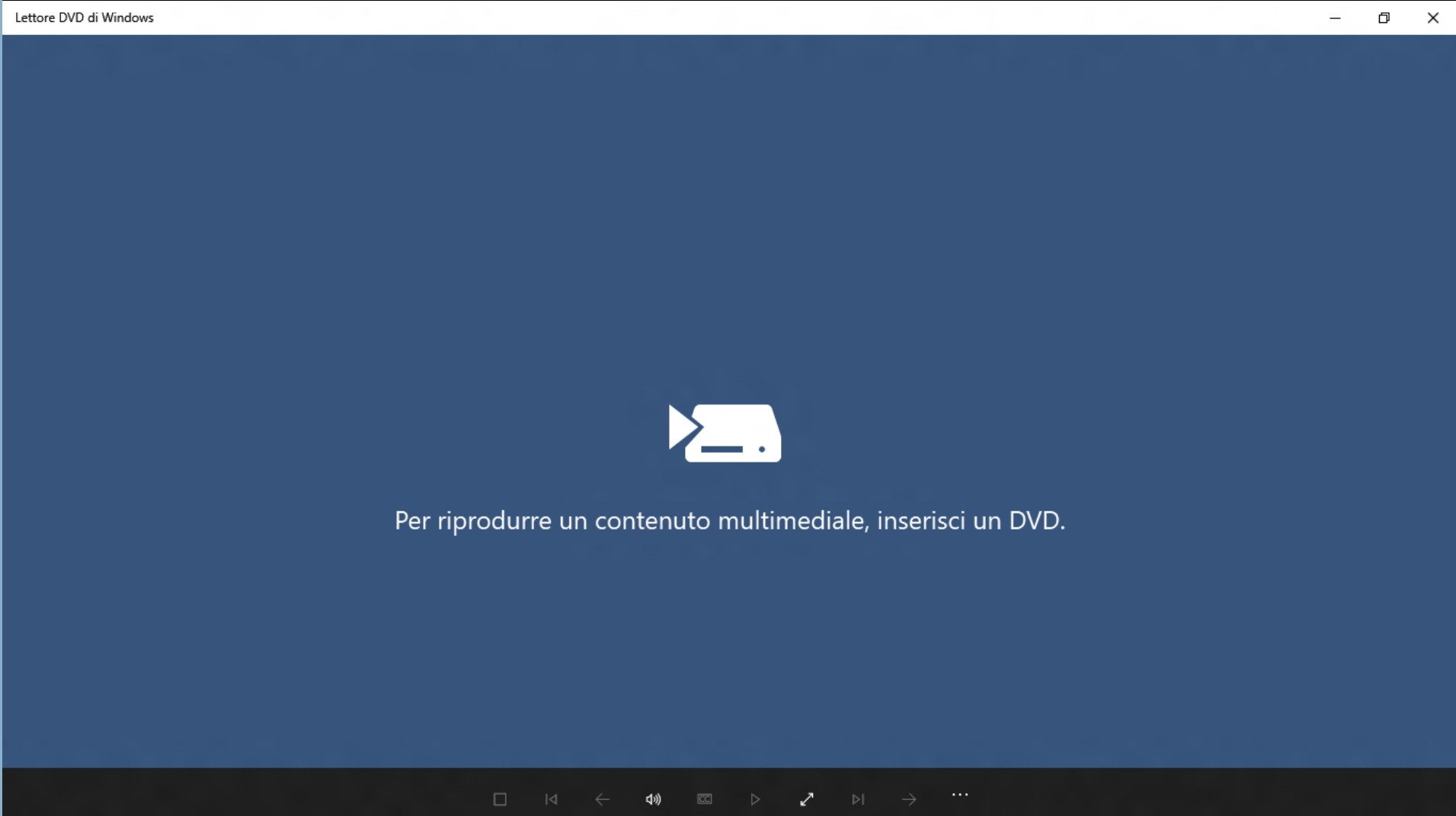Click the DVD drive icon in center
Screen dimensions: 1456x816
[725, 433]
